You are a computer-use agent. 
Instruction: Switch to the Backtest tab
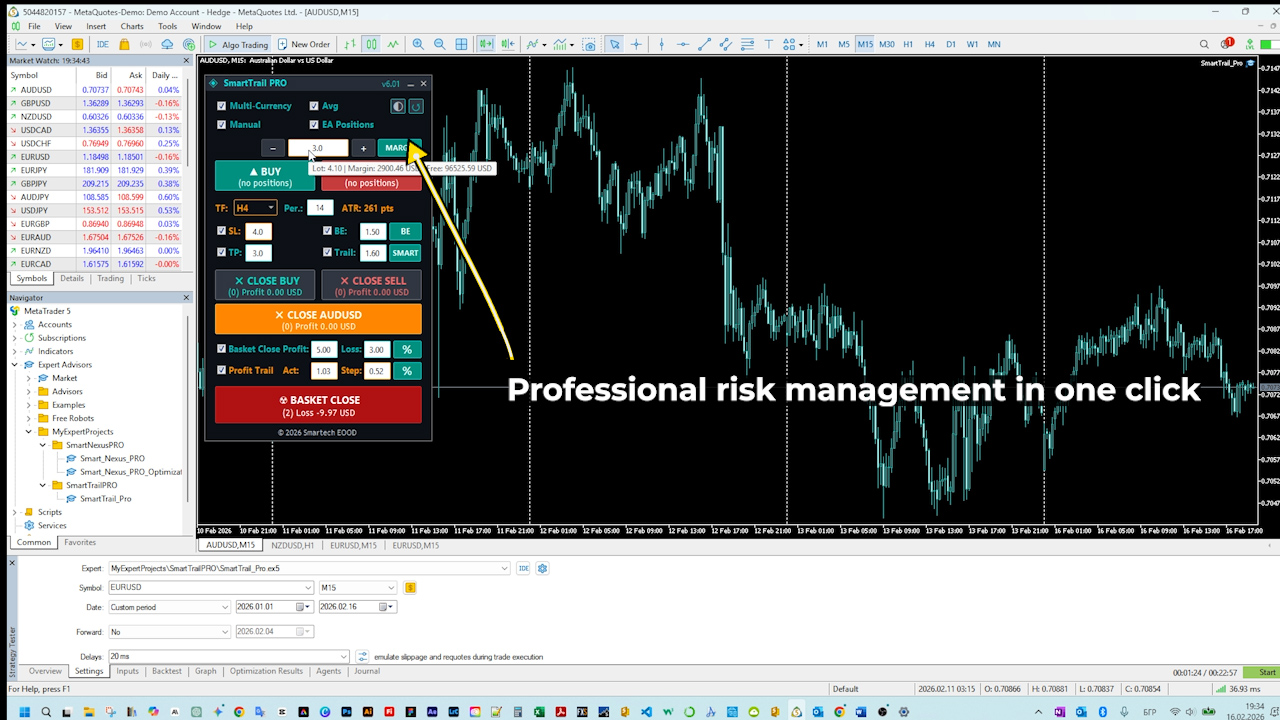pyautogui.click(x=167, y=671)
